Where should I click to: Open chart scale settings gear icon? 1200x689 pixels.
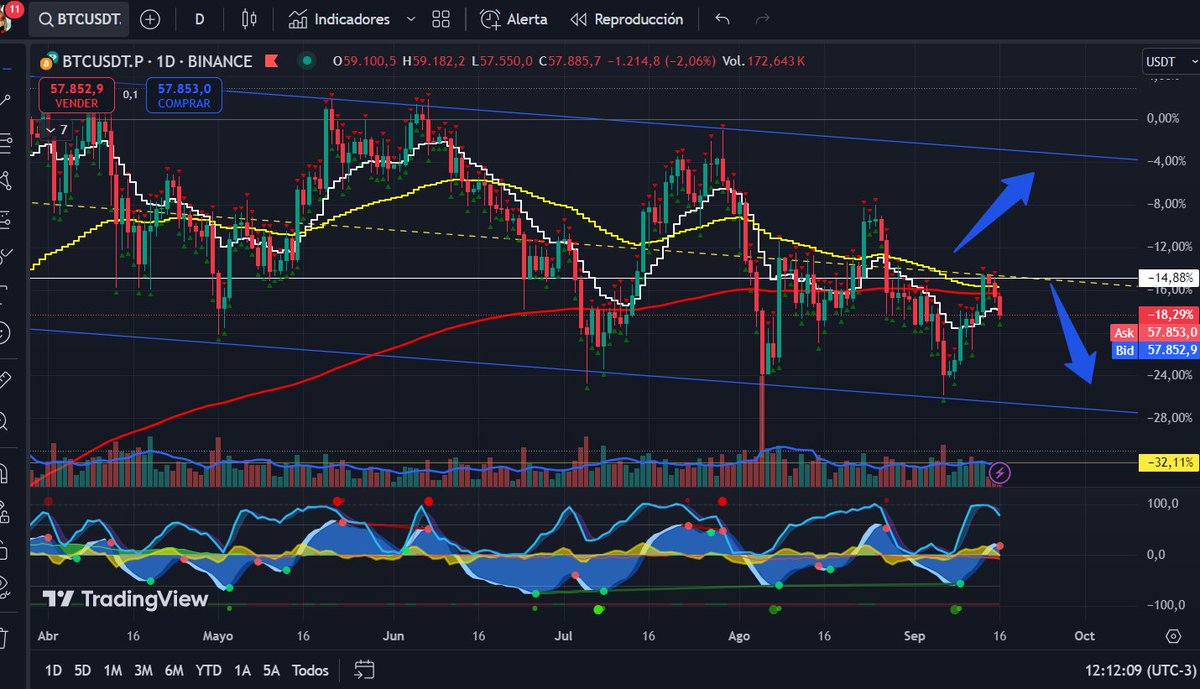pyautogui.click(x=1173, y=636)
